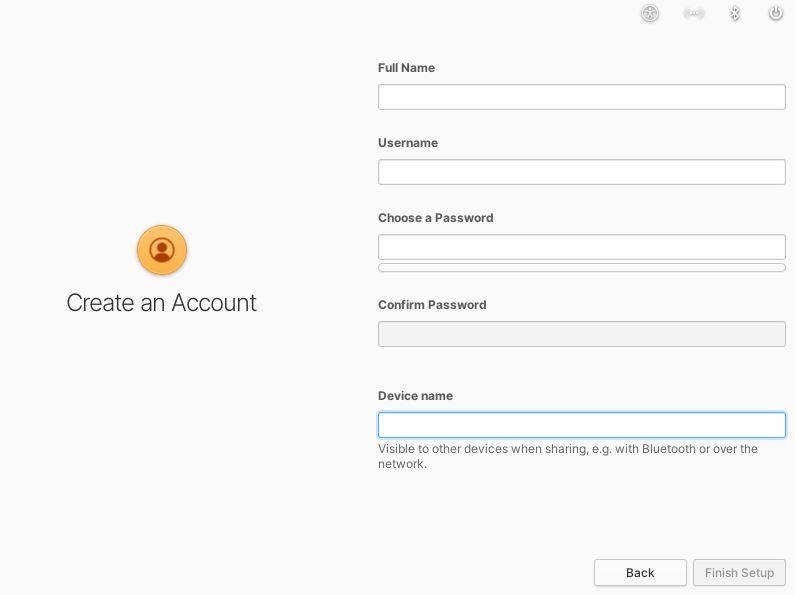
Task: Open the Bluetooth indicator icon
Action: (735, 13)
